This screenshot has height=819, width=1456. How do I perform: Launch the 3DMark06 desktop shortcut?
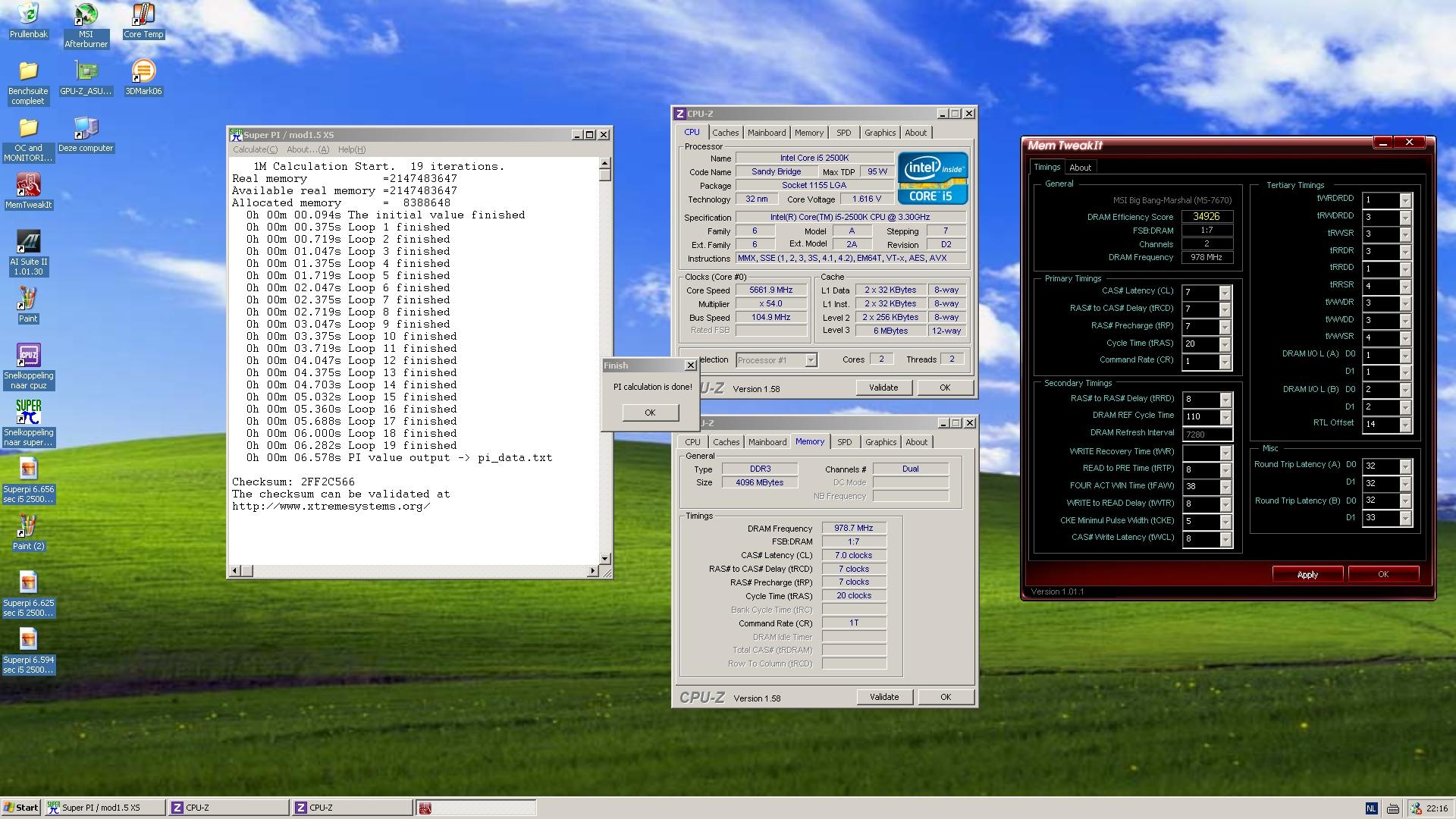pyautogui.click(x=143, y=78)
